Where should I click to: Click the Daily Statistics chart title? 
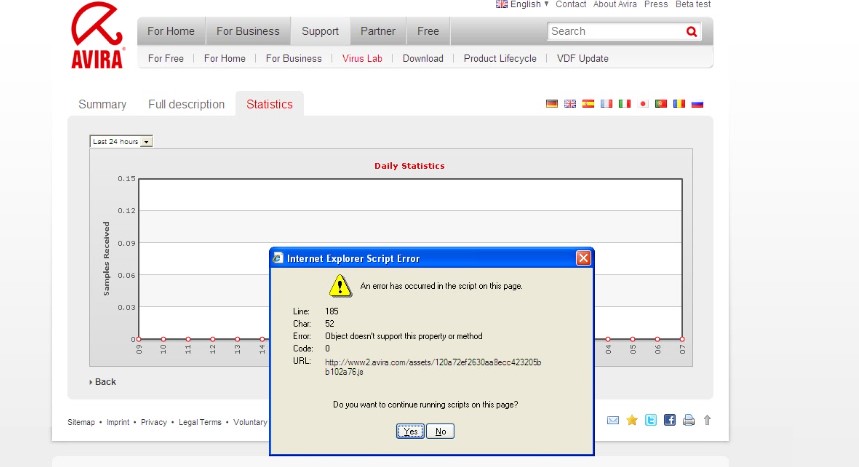[409, 166]
